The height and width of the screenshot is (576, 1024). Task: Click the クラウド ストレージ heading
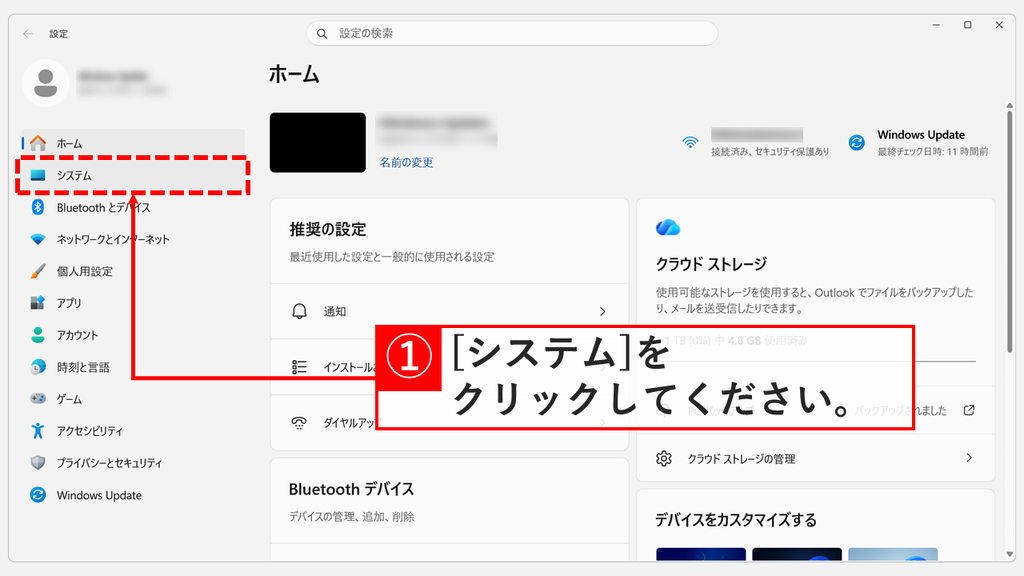pyautogui.click(x=711, y=264)
